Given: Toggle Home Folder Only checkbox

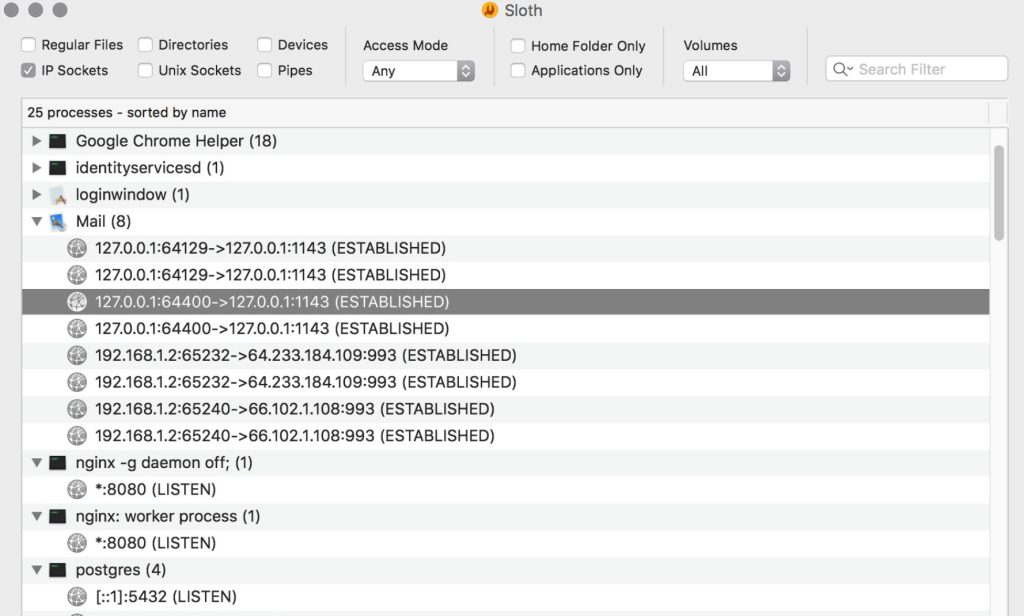Looking at the screenshot, I should [517, 46].
